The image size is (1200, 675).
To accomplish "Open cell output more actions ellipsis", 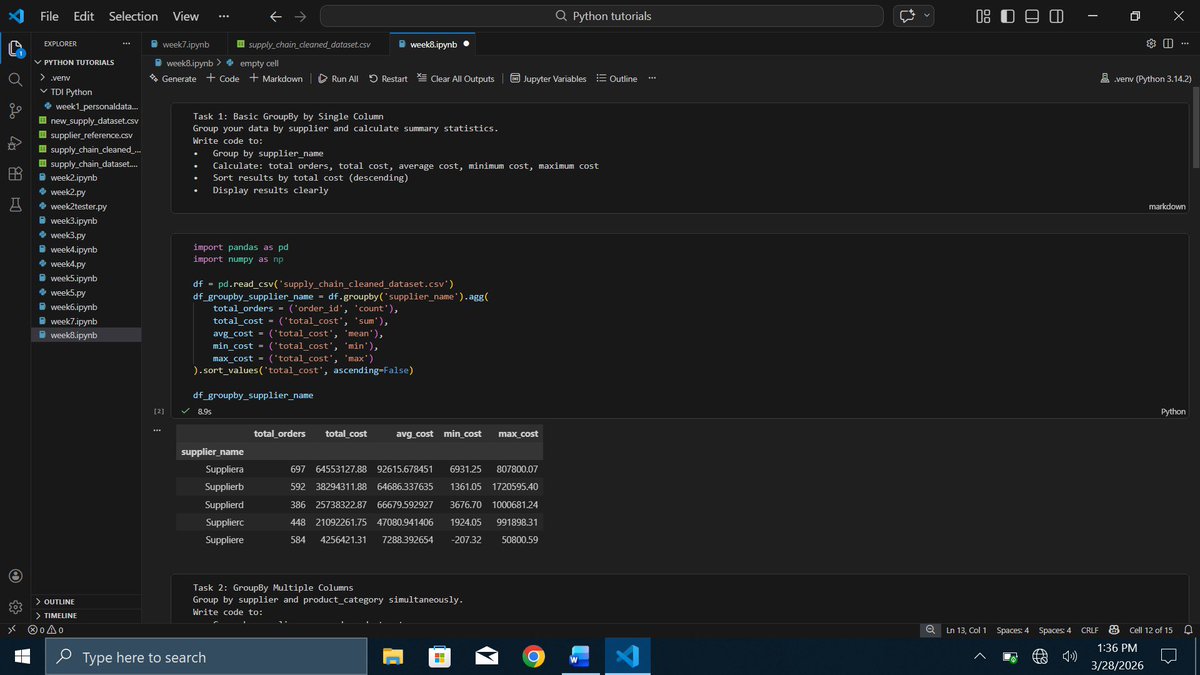I will (x=156, y=431).
